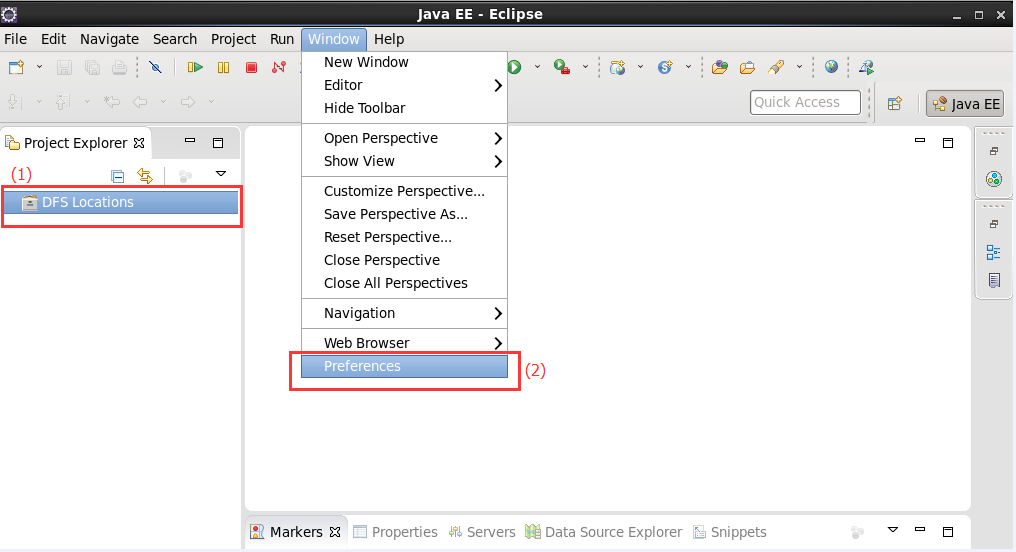Choose Close All Perspectives menu entry

[x=404, y=283]
